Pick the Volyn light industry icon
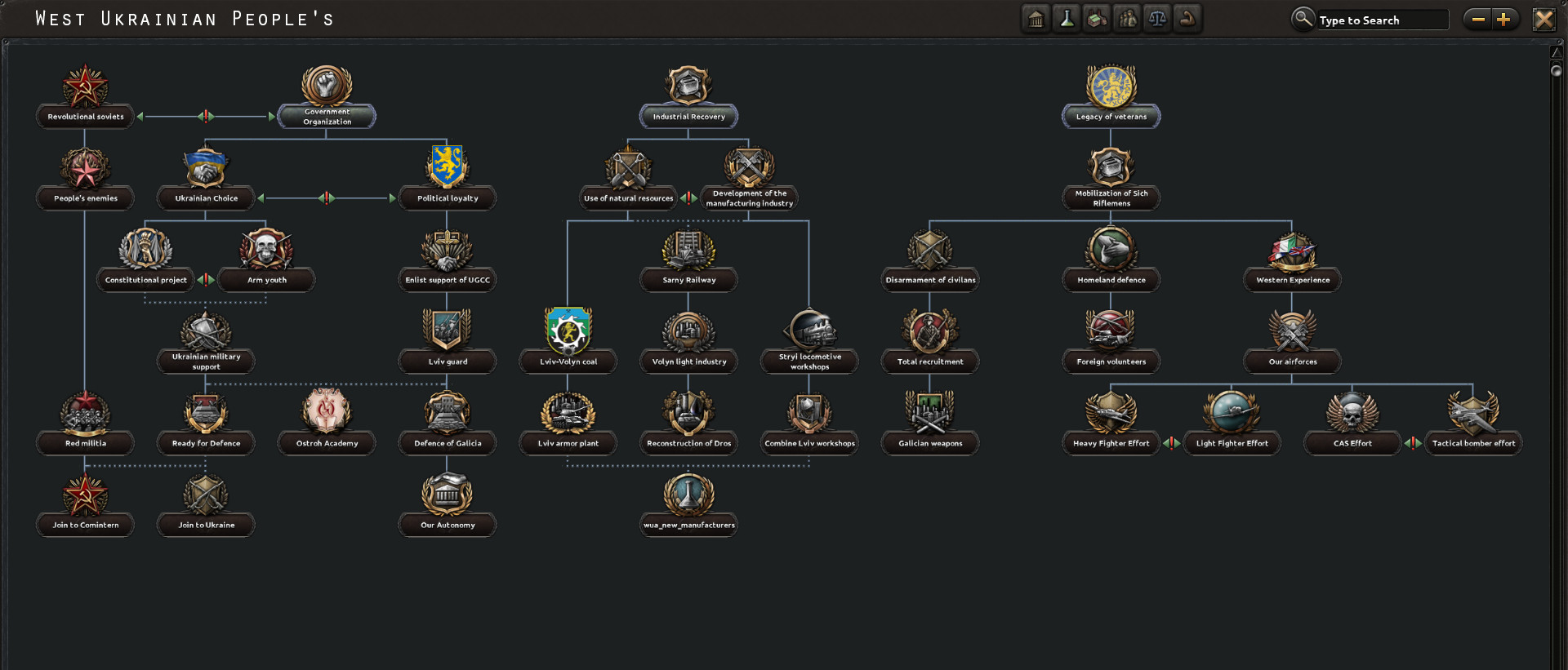Image resolution: width=1568 pixels, height=670 pixels. (x=688, y=331)
